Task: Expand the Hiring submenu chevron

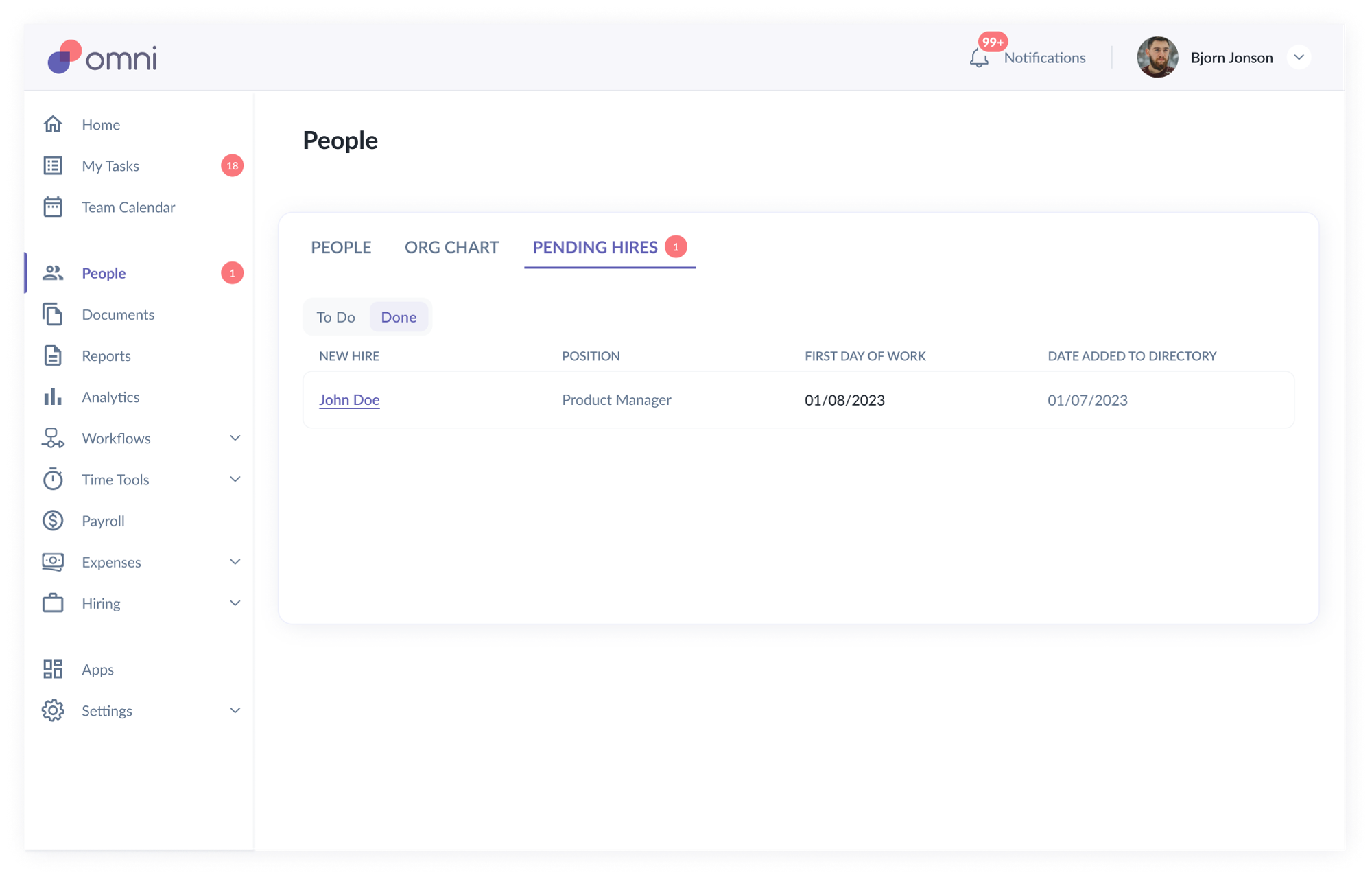Action: click(235, 603)
